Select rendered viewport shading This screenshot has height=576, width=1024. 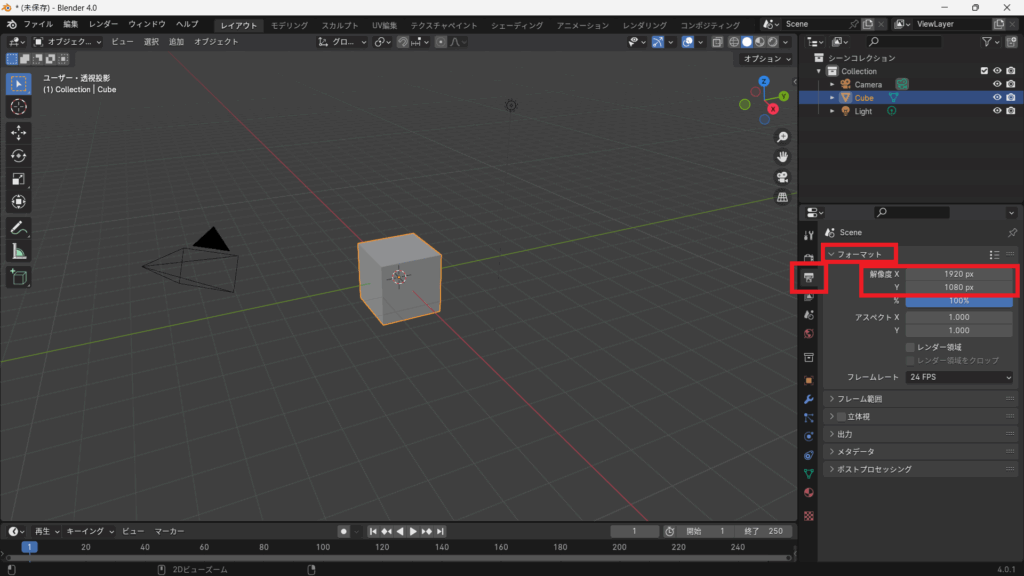coord(773,42)
